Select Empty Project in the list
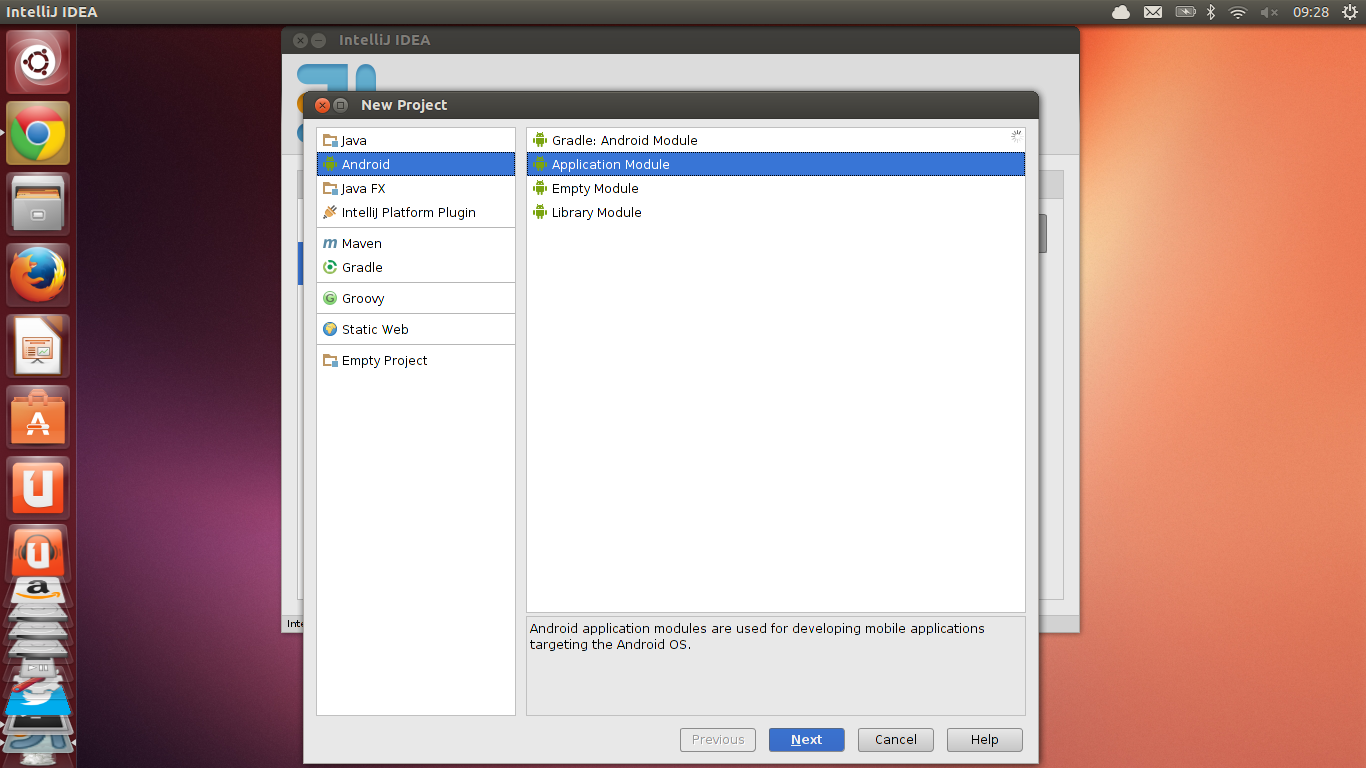Image resolution: width=1366 pixels, height=768 pixels. [416, 360]
